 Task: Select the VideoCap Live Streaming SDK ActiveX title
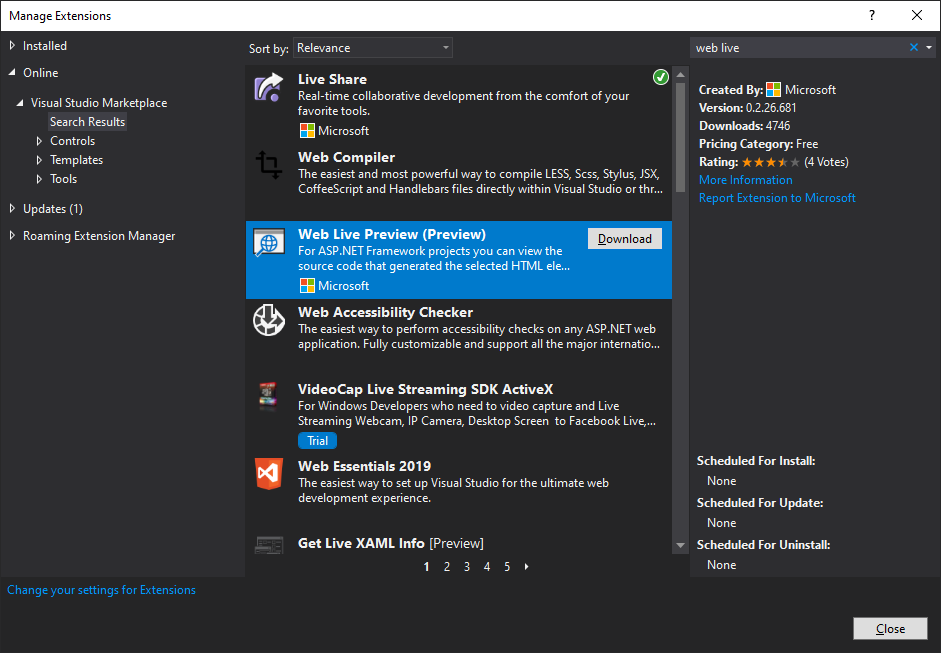pyautogui.click(x=425, y=389)
